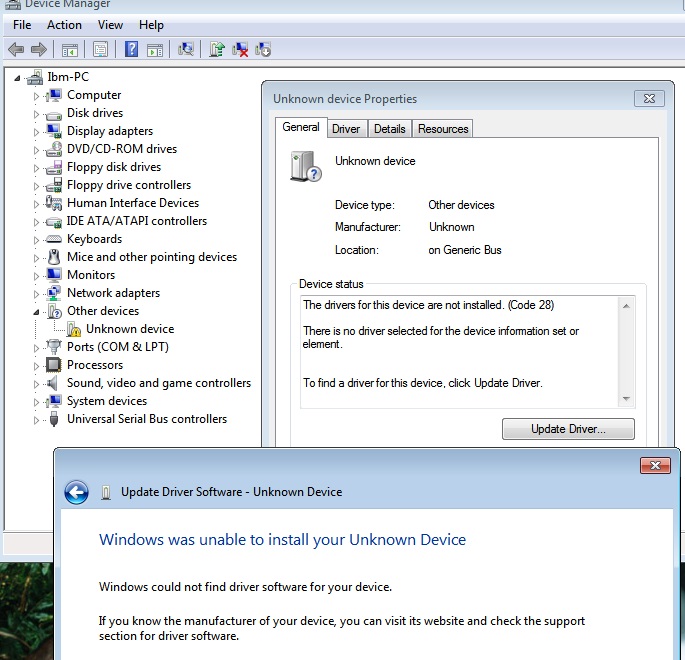This screenshot has width=685, height=660.
Task: Switch to the Details tab
Action: coord(390,129)
